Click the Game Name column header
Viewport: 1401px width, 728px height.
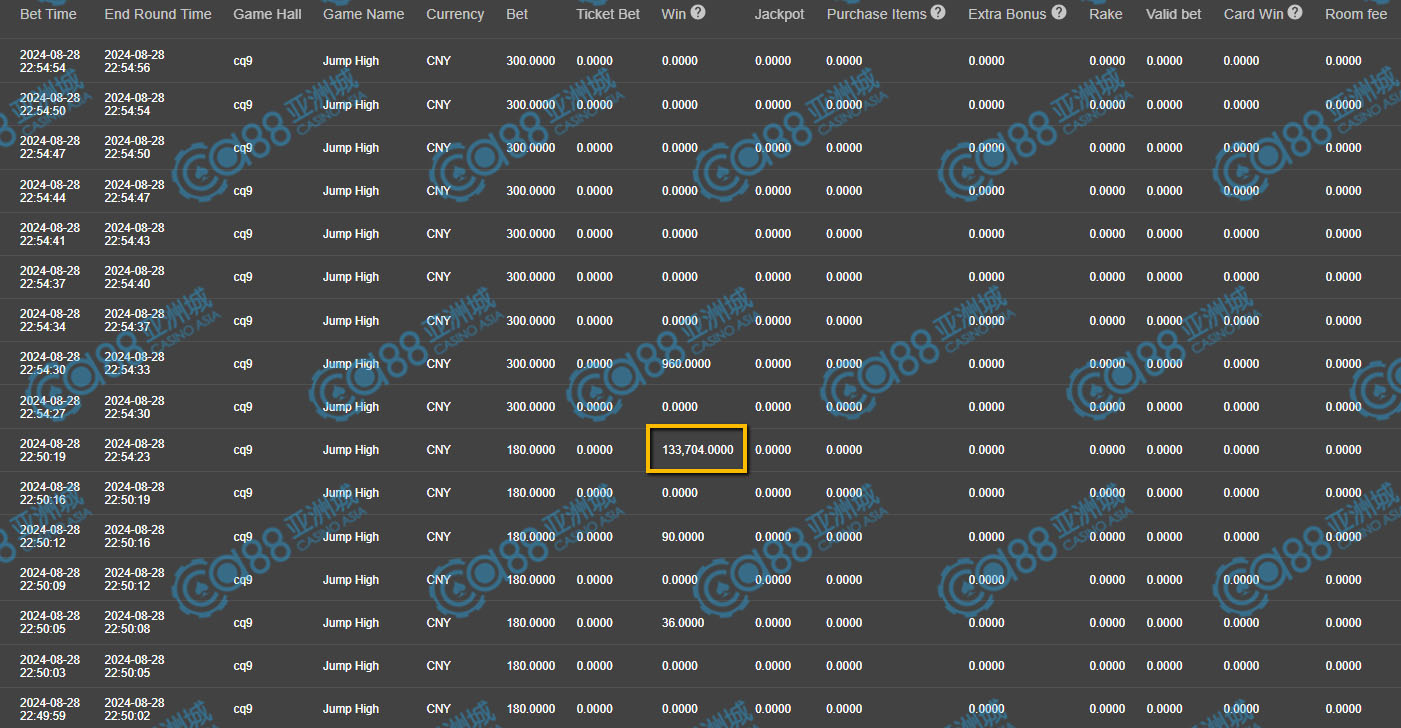click(x=364, y=14)
